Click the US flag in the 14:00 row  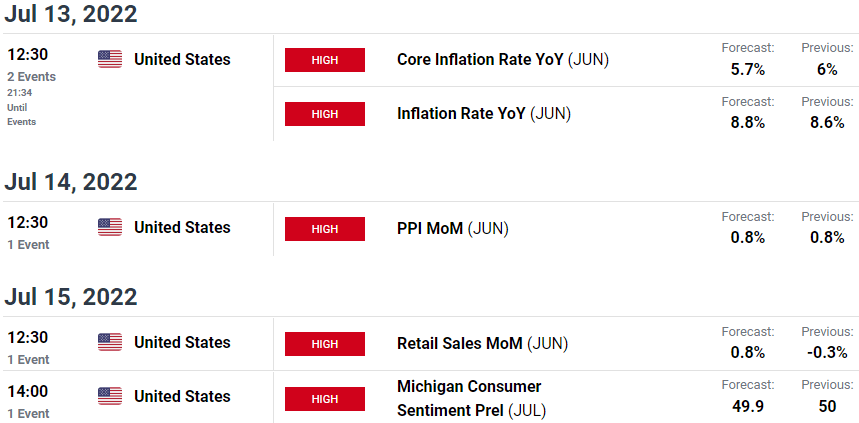tap(110, 396)
